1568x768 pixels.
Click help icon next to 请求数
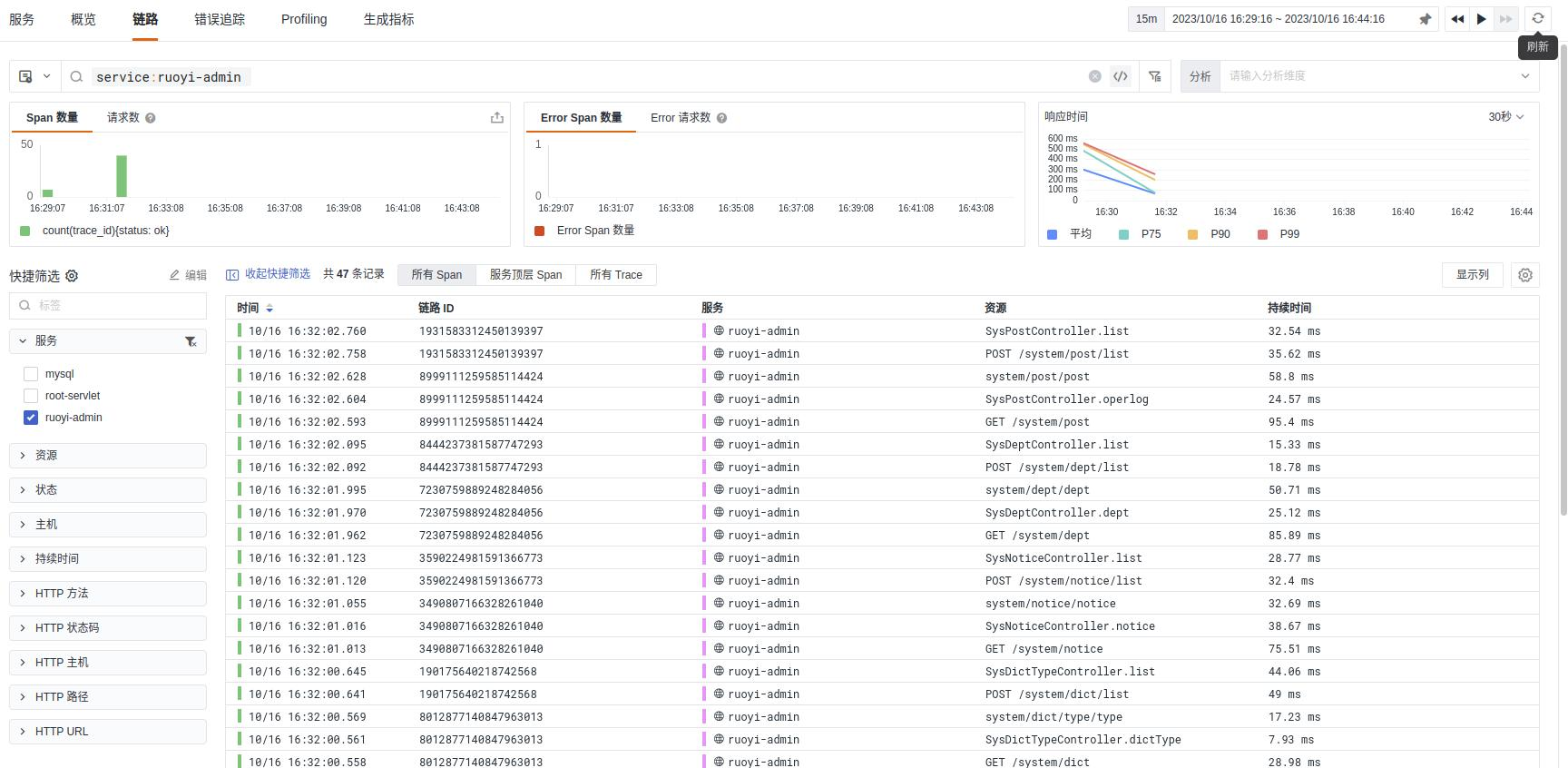pos(151,118)
